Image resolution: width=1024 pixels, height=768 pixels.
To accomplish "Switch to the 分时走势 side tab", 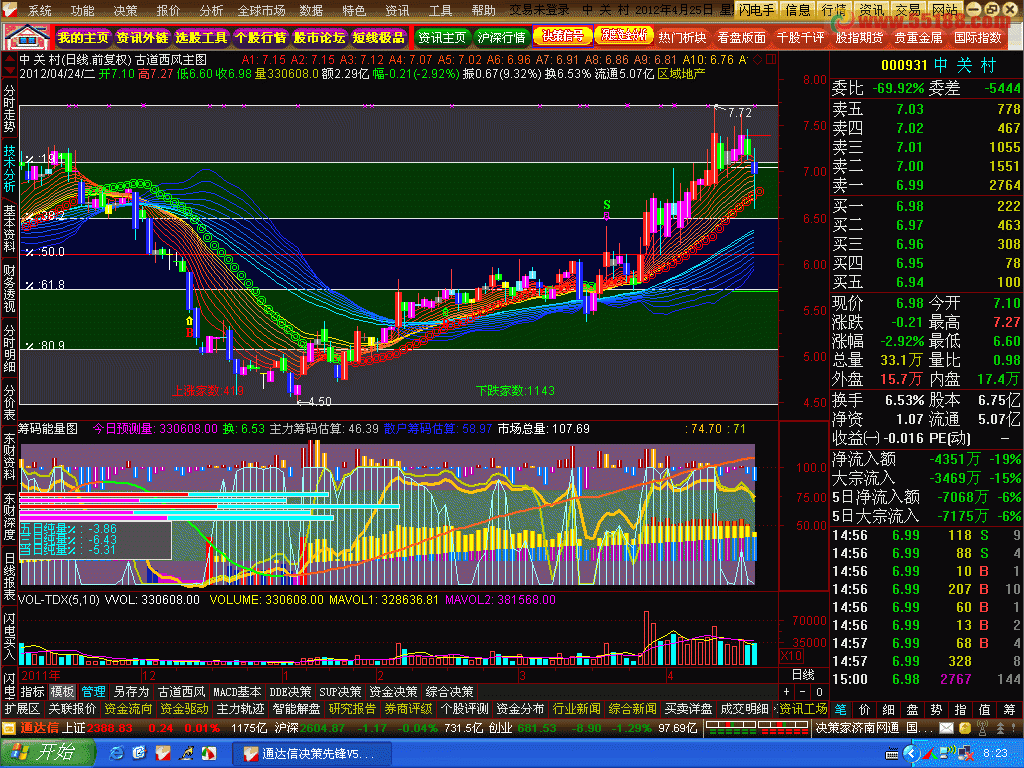I will click(x=9, y=109).
